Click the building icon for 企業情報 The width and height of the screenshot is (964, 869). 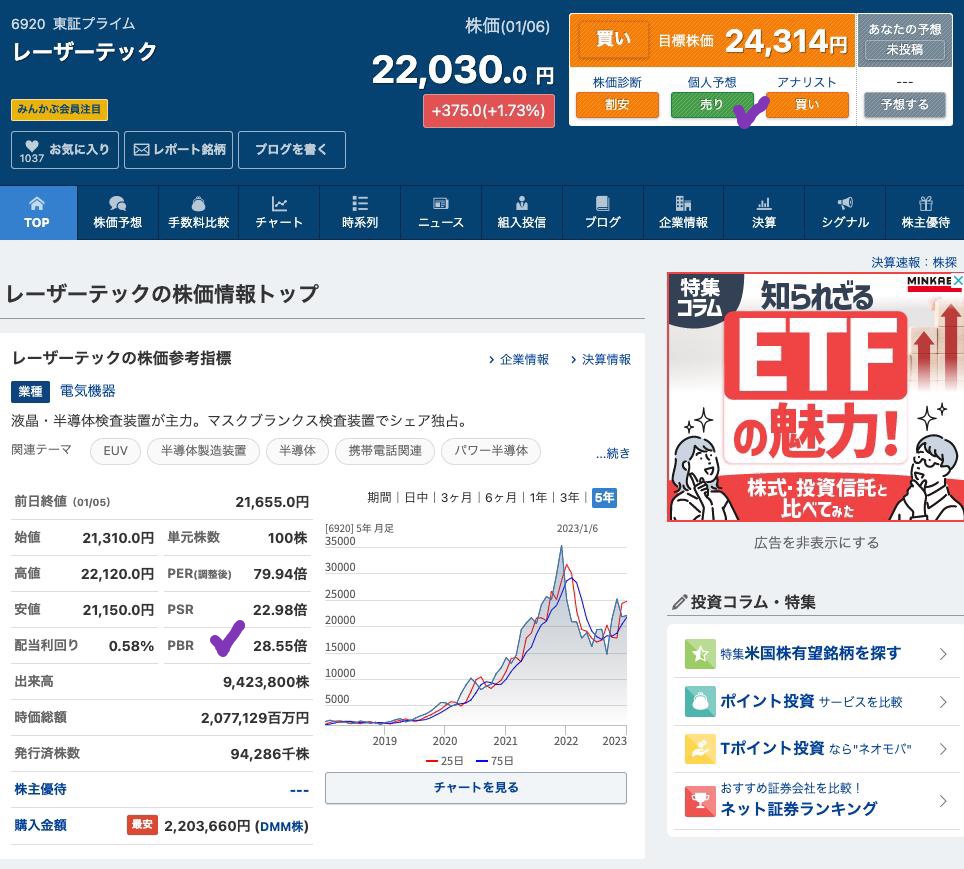683,203
